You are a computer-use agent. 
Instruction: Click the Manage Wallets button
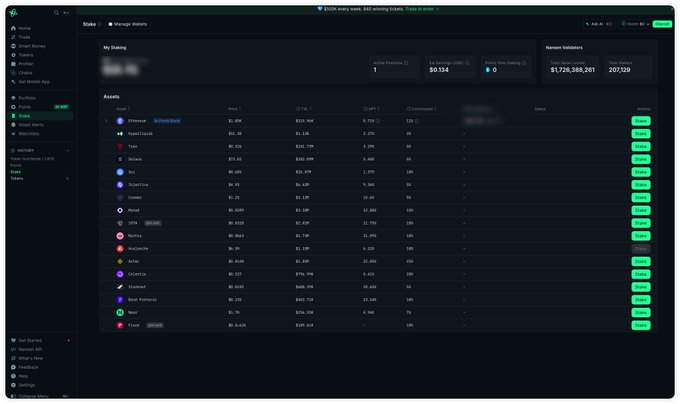pos(128,24)
